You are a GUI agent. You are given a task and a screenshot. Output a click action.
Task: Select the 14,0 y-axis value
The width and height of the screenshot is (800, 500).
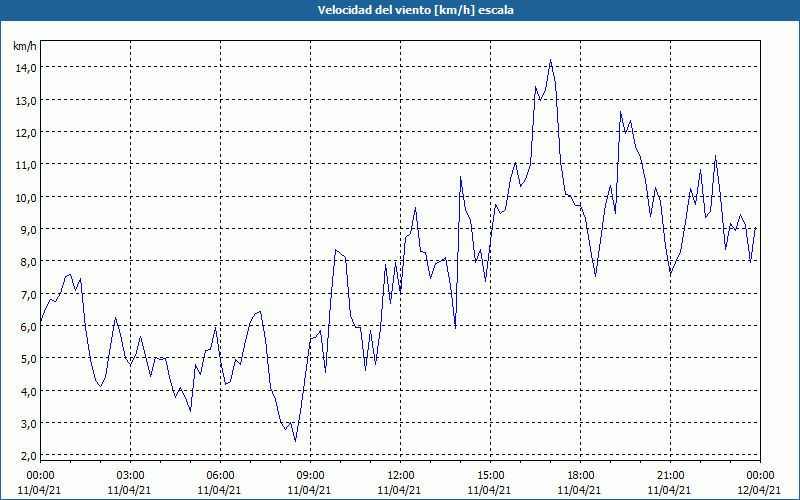pyautogui.click(x=25, y=67)
